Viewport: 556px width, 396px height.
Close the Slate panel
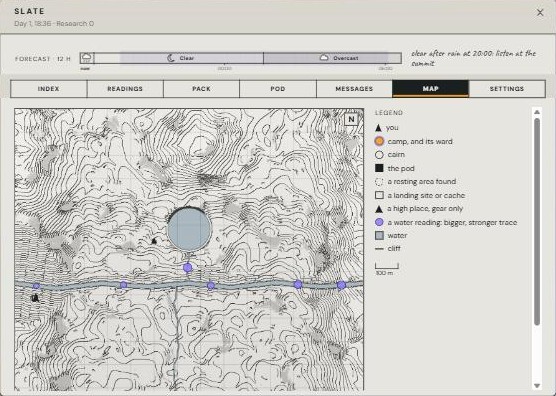pos(540,13)
